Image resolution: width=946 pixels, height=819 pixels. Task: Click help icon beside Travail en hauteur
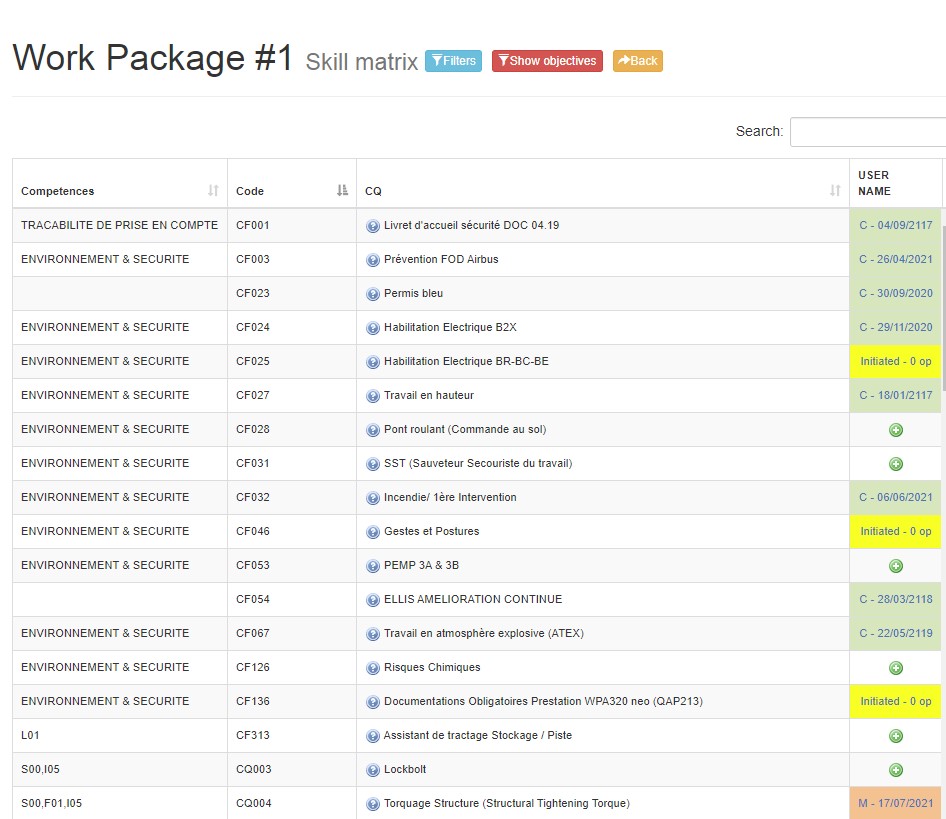pos(373,396)
